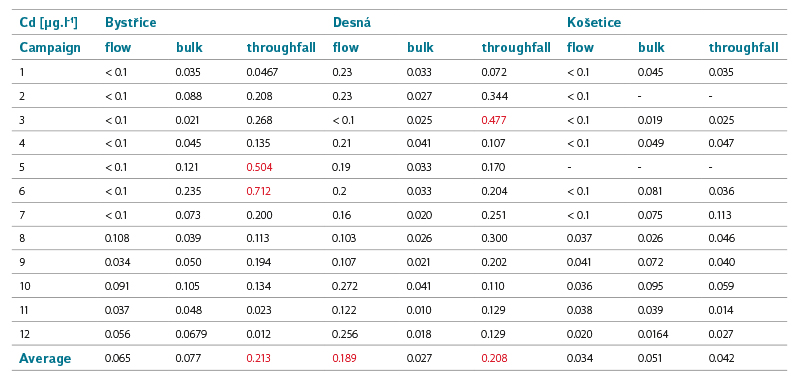Select red average value 0.213
800x388 pixels.
click(259, 358)
